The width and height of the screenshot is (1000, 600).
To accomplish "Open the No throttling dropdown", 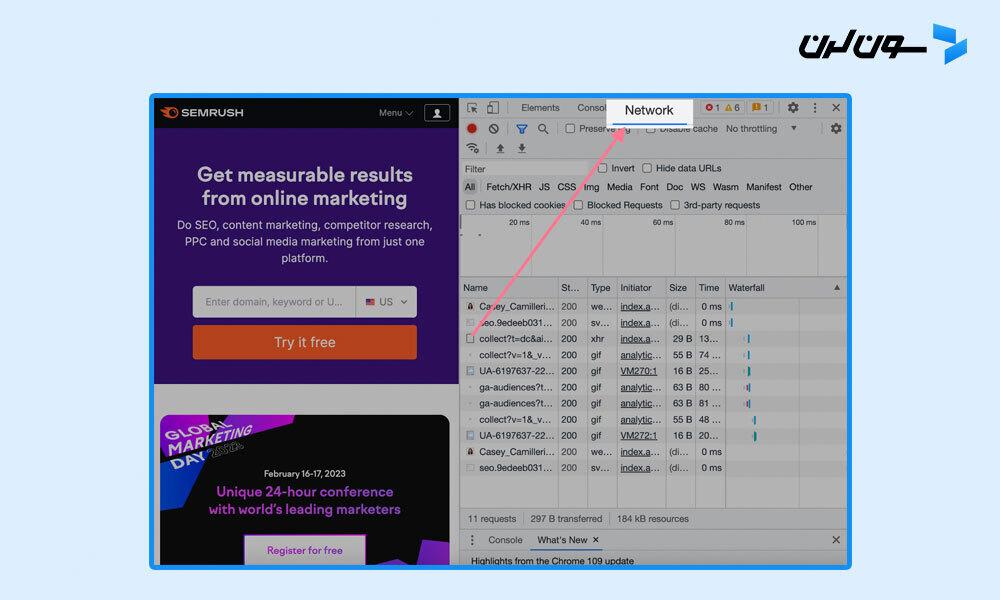I will click(761, 129).
